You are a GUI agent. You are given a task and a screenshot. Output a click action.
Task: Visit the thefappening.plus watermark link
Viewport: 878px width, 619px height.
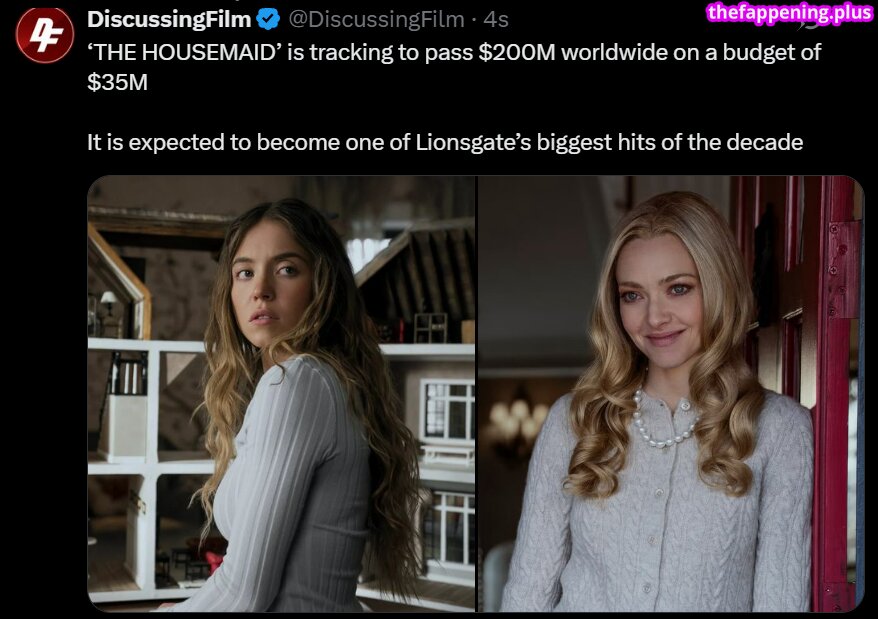(790, 12)
